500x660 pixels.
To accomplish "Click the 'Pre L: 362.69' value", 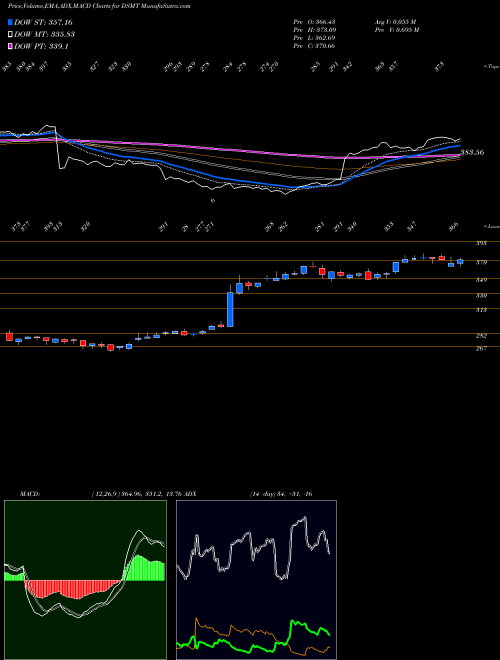I will tap(314, 38).
